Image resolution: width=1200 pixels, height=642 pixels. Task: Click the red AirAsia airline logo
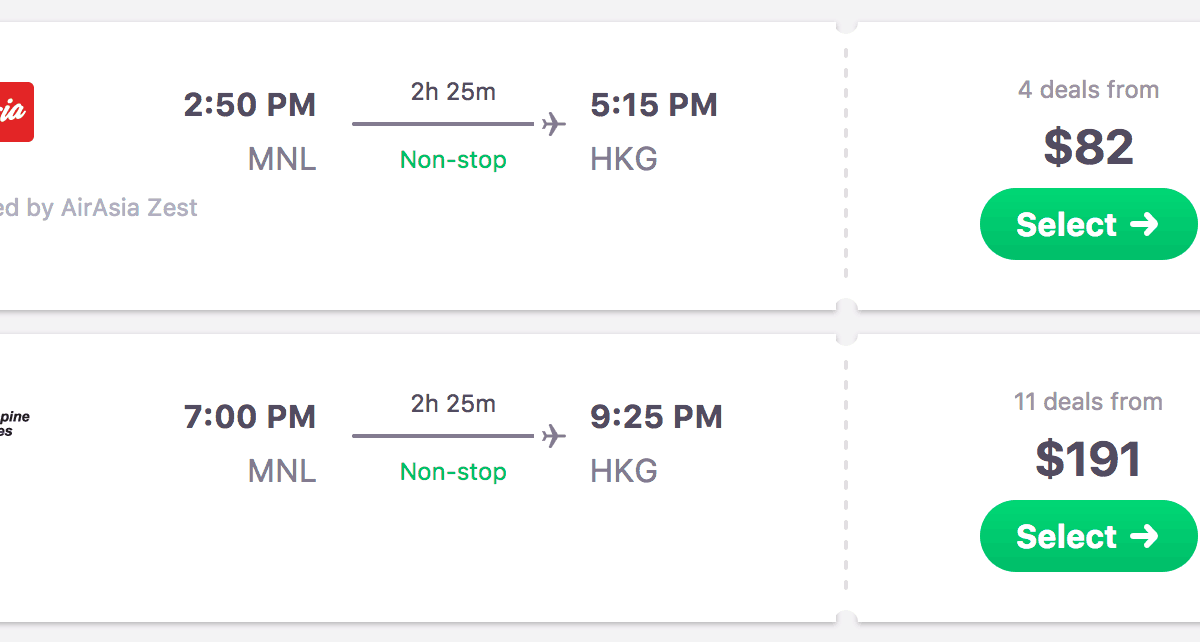[16, 111]
